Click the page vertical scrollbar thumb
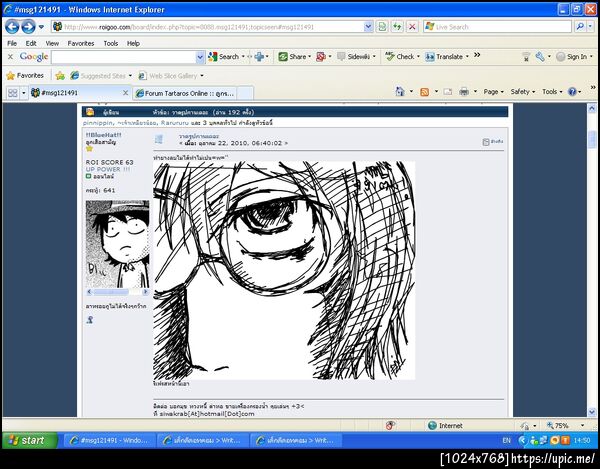The image size is (600, 469). (592, 139)
